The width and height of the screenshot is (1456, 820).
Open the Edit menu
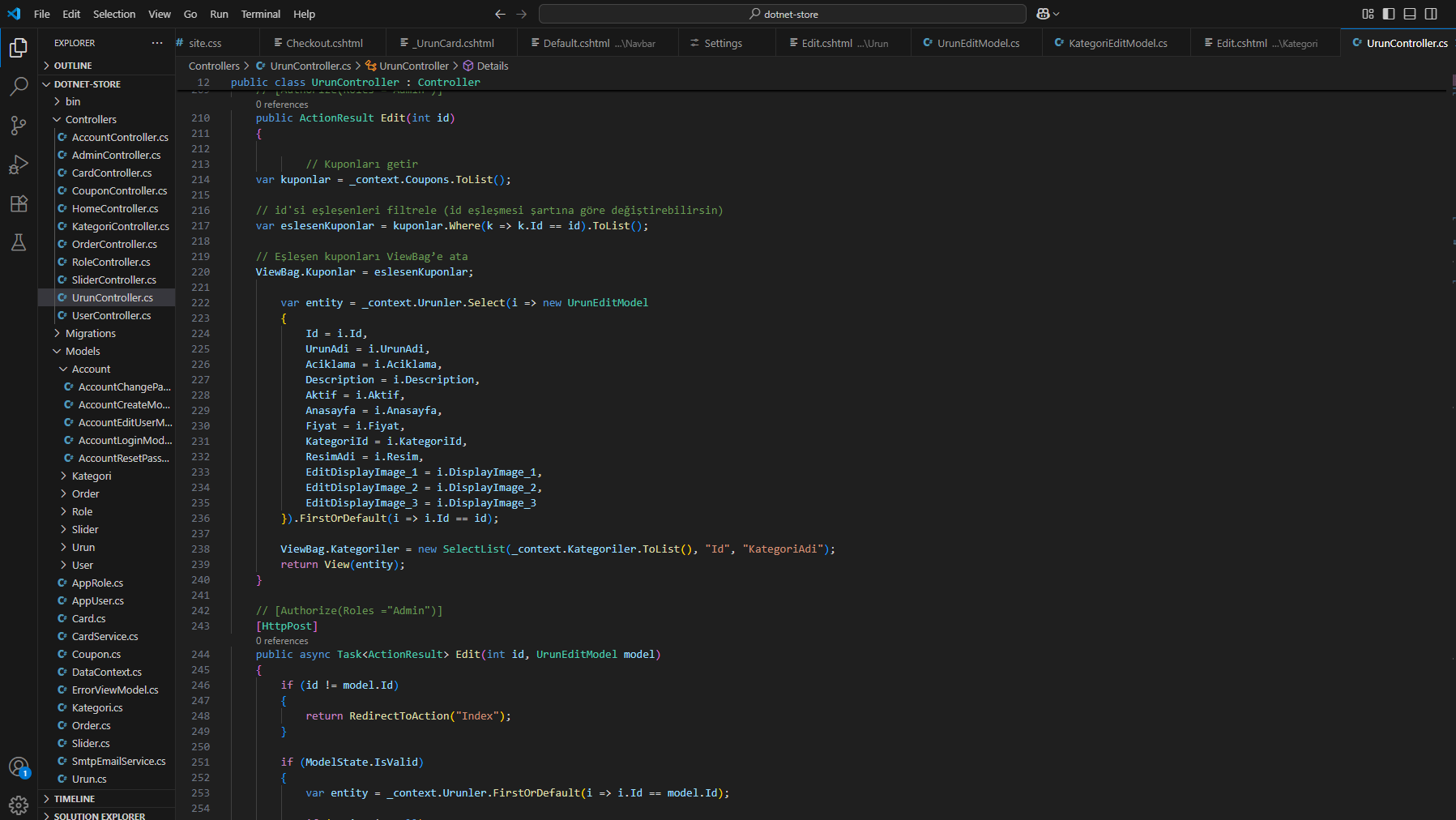(x=71, y=14)
